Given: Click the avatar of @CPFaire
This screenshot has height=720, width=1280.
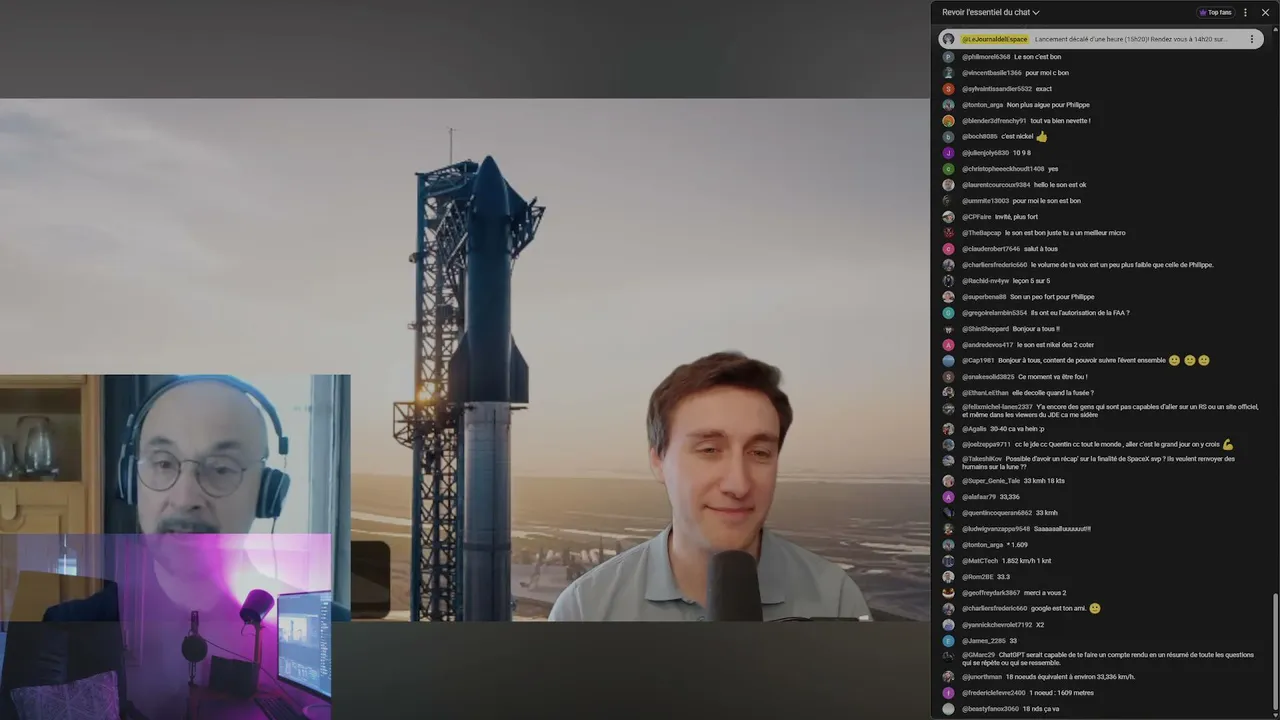Looking at the screenshot, I should [948, 217].
